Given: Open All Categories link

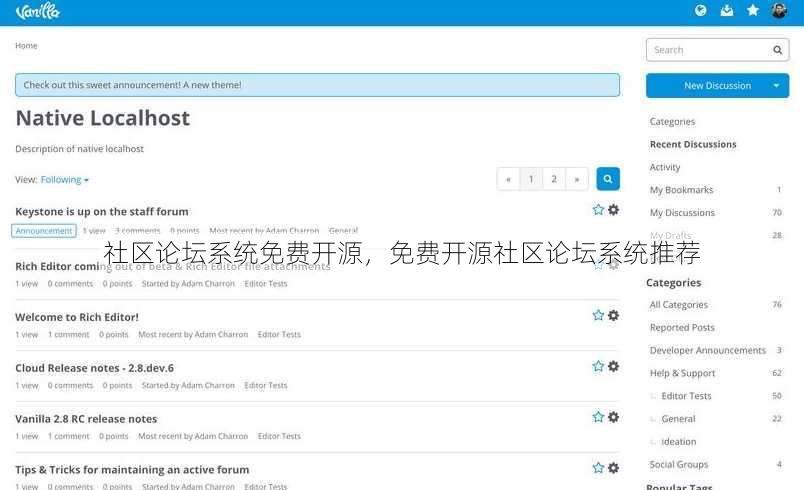Looking at the screenshot, I should [x=678, y=304].
